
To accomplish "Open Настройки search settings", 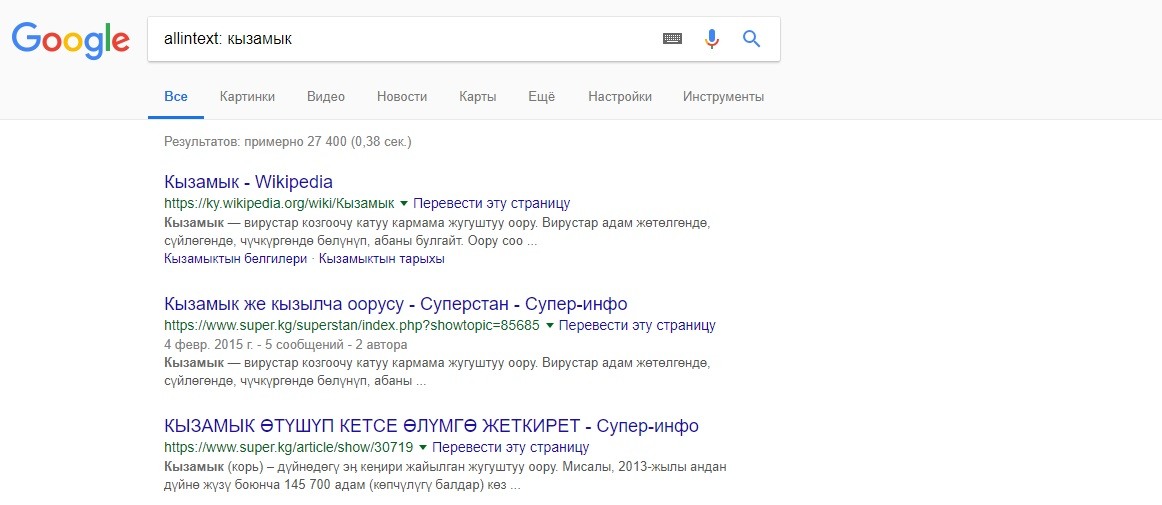I will pyautogui.click(x=620, y=97).
